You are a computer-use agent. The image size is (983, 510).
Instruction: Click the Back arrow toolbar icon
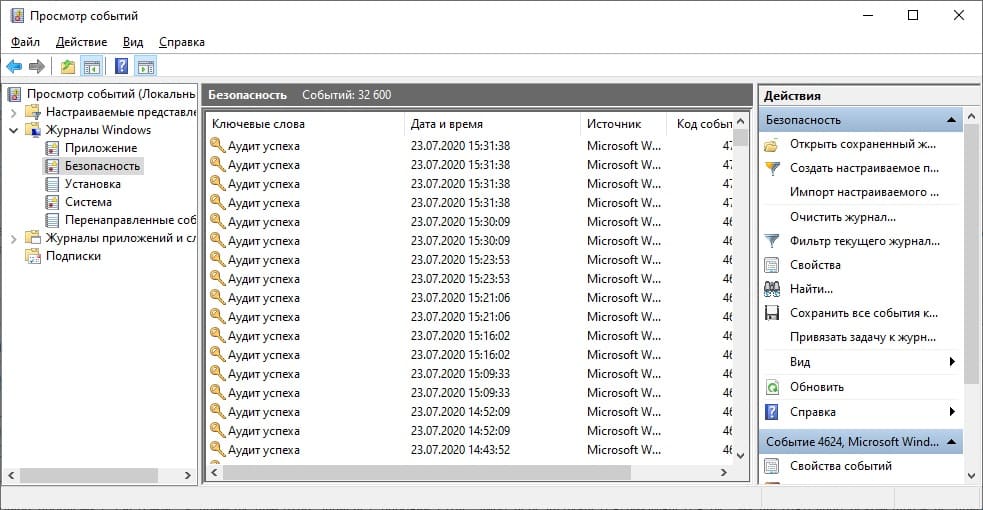pos(14,66)
